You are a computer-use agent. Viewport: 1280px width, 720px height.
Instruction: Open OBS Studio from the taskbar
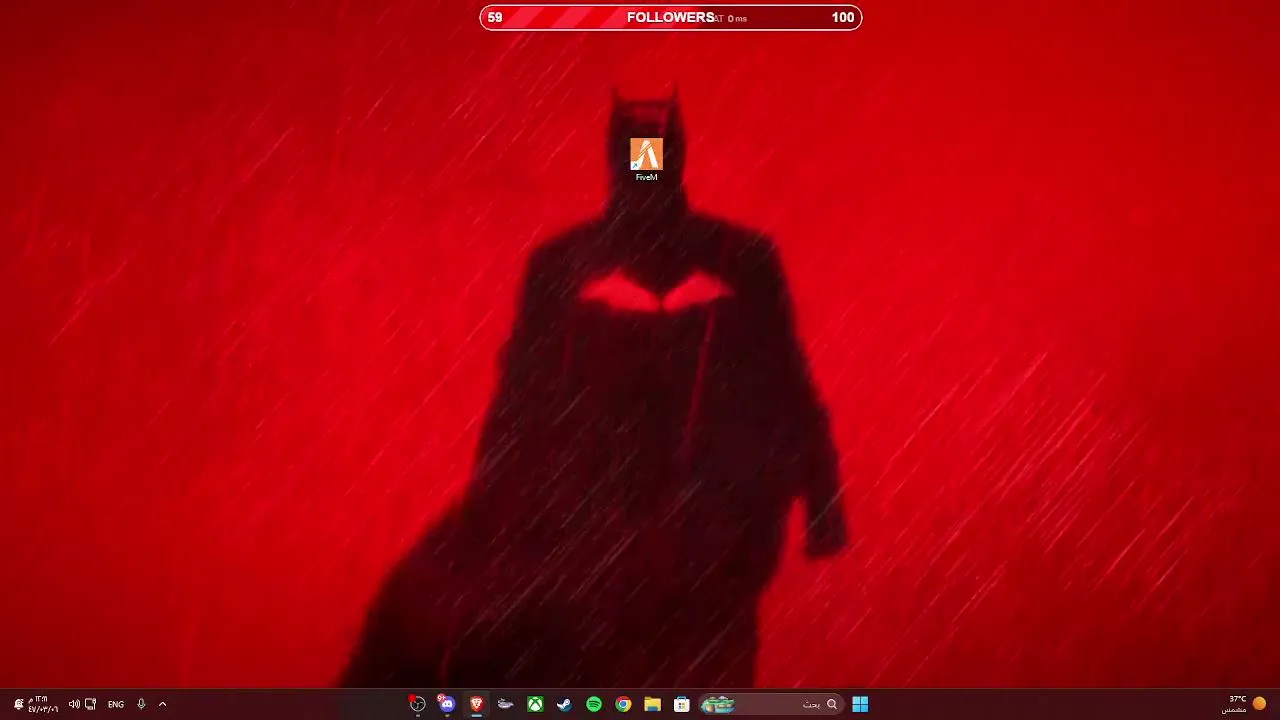[418, 704]
